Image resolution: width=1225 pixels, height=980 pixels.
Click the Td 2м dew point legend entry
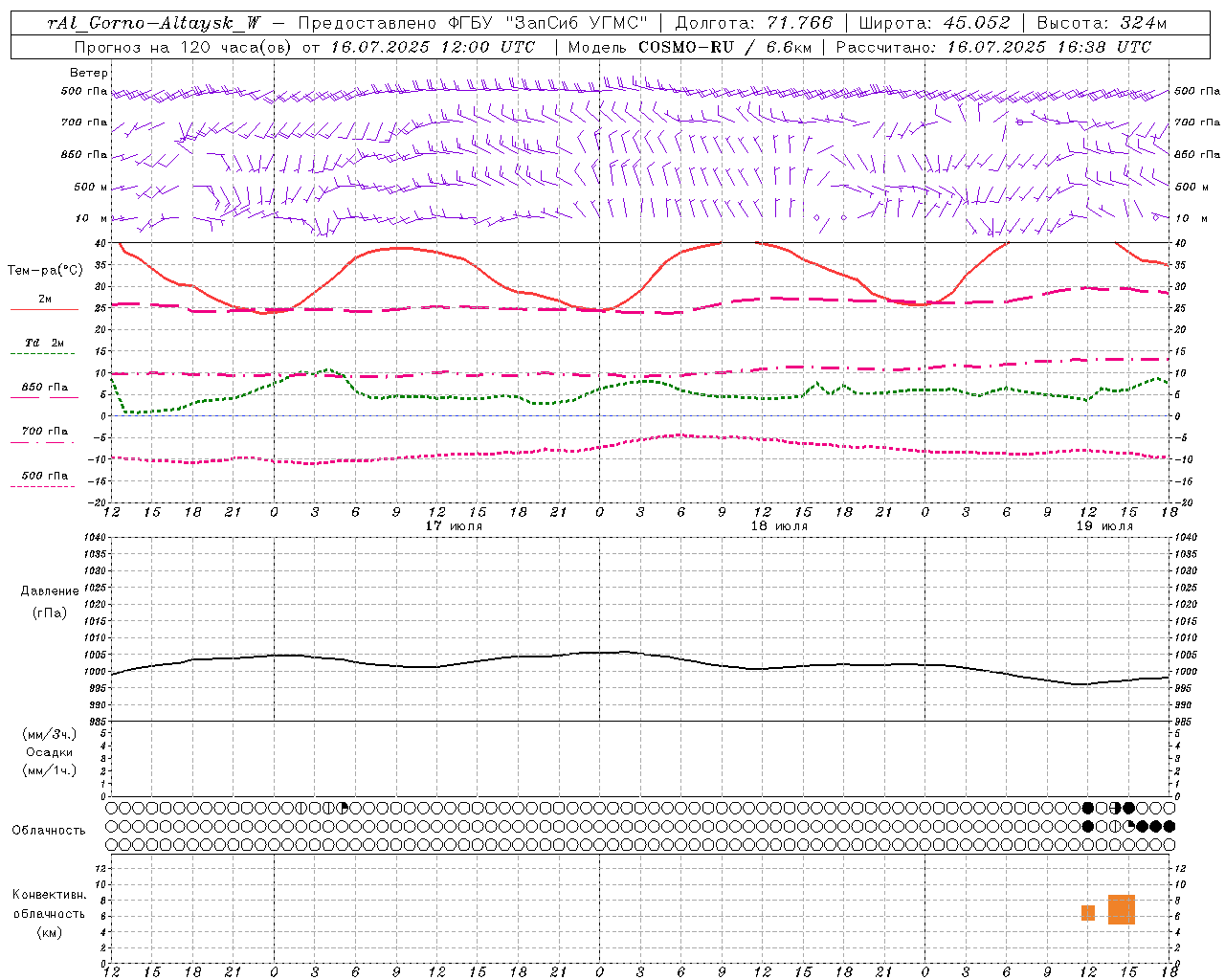pos(44,343)
